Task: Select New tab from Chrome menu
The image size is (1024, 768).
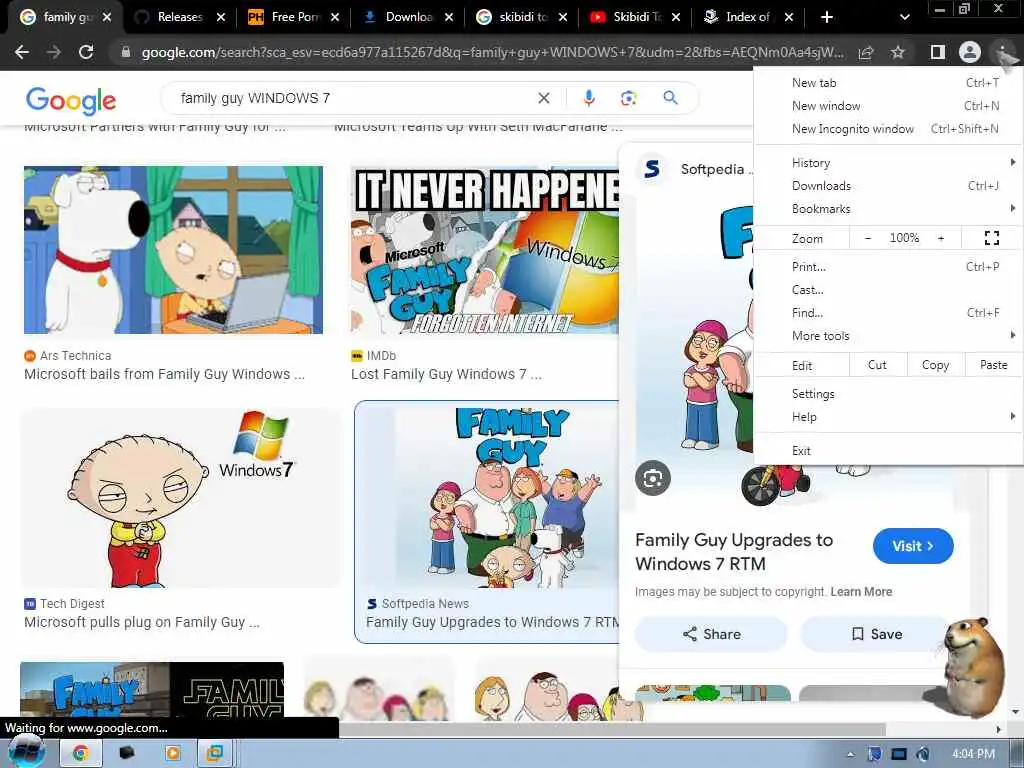Action: 888,83
